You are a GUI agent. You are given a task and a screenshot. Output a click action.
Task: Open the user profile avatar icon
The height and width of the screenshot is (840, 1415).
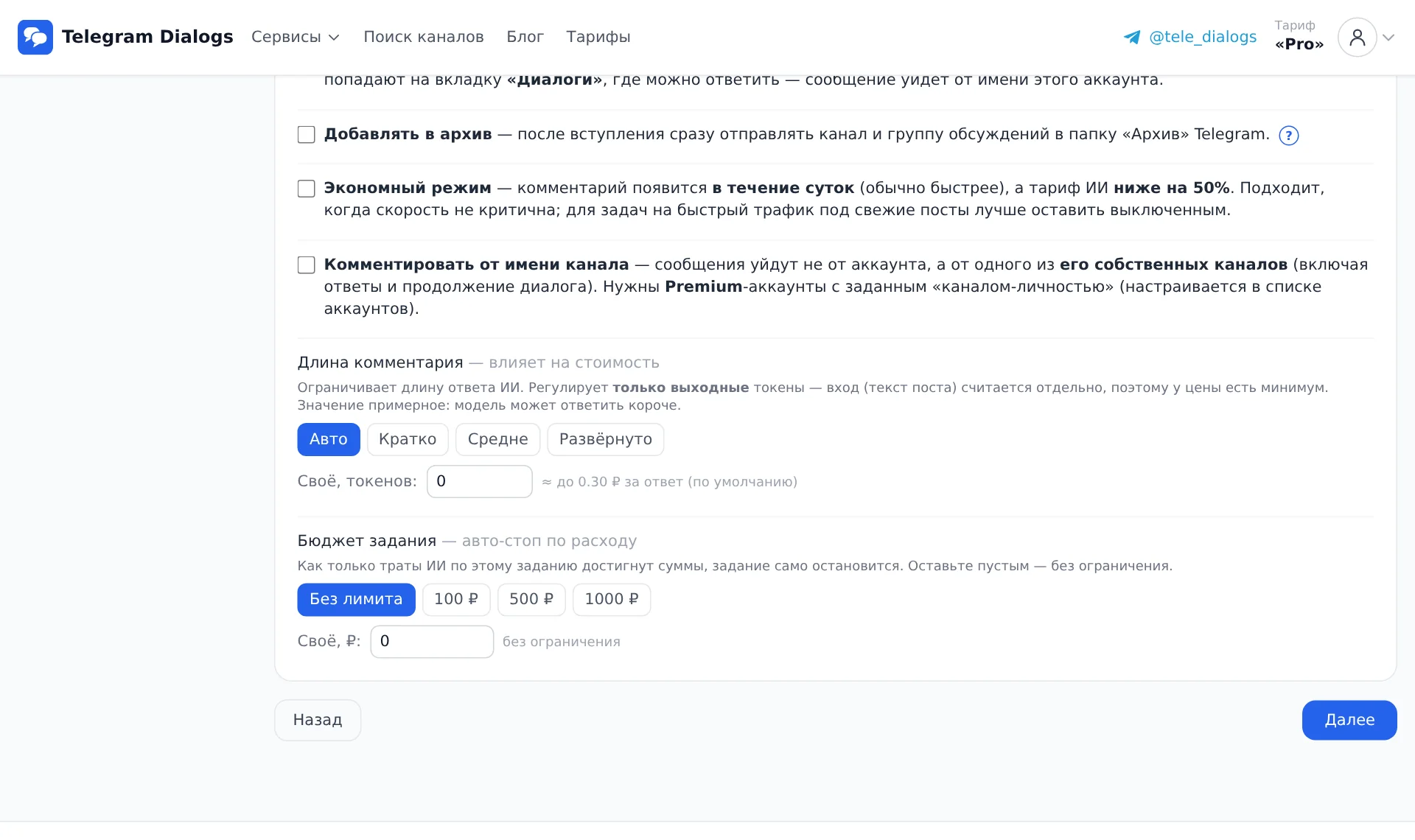click(x=1358, y=37)
